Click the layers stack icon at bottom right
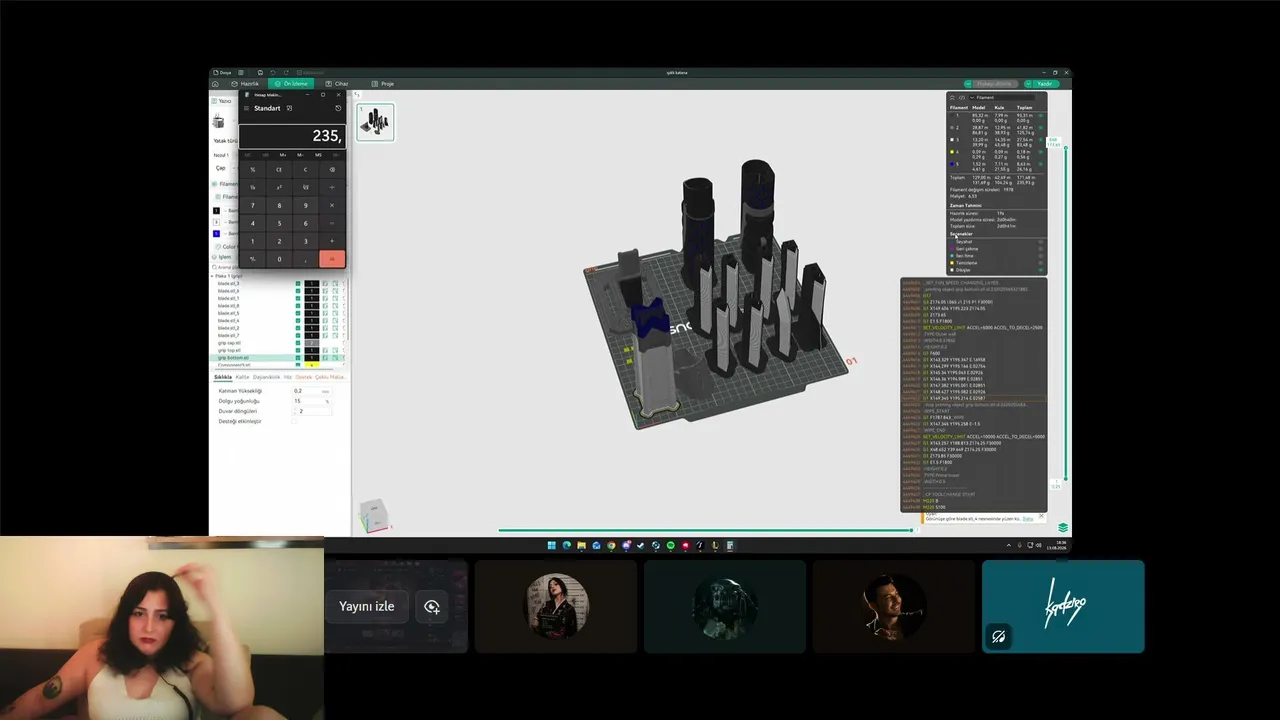Screen dimensions: 1280x720 point(1063,528)
